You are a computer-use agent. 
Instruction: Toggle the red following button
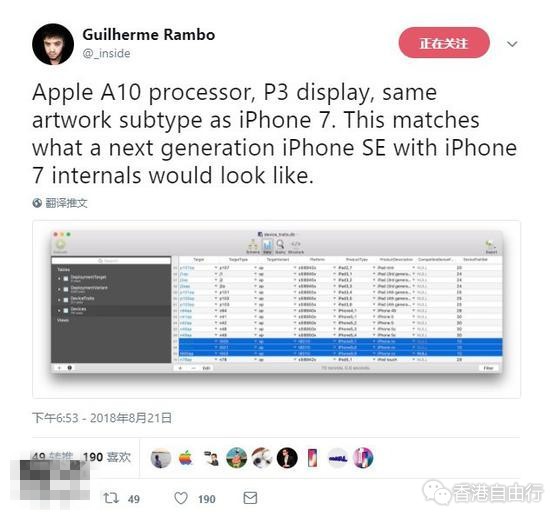[444, 43]
